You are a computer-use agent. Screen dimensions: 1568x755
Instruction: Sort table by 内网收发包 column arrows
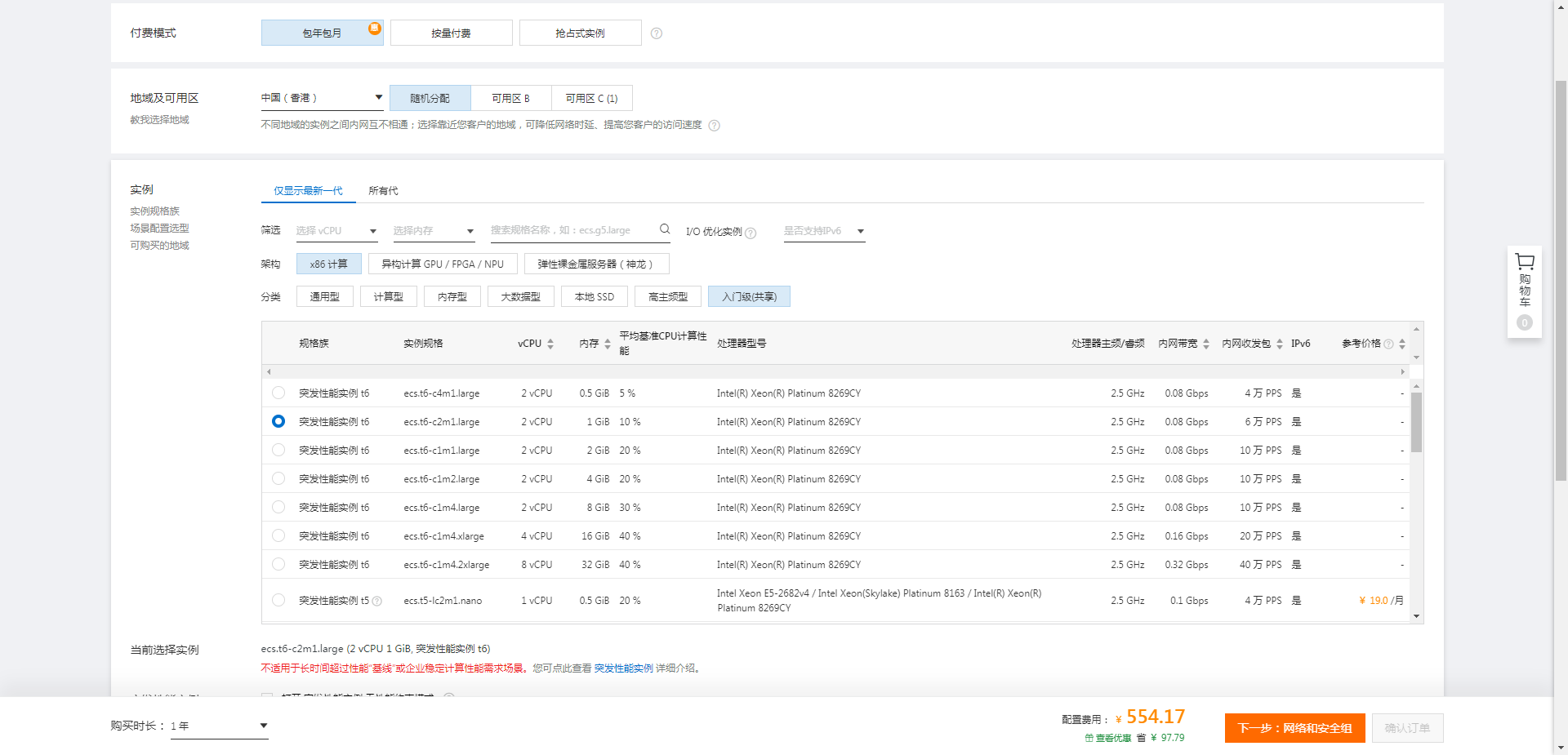(1280, 344)
